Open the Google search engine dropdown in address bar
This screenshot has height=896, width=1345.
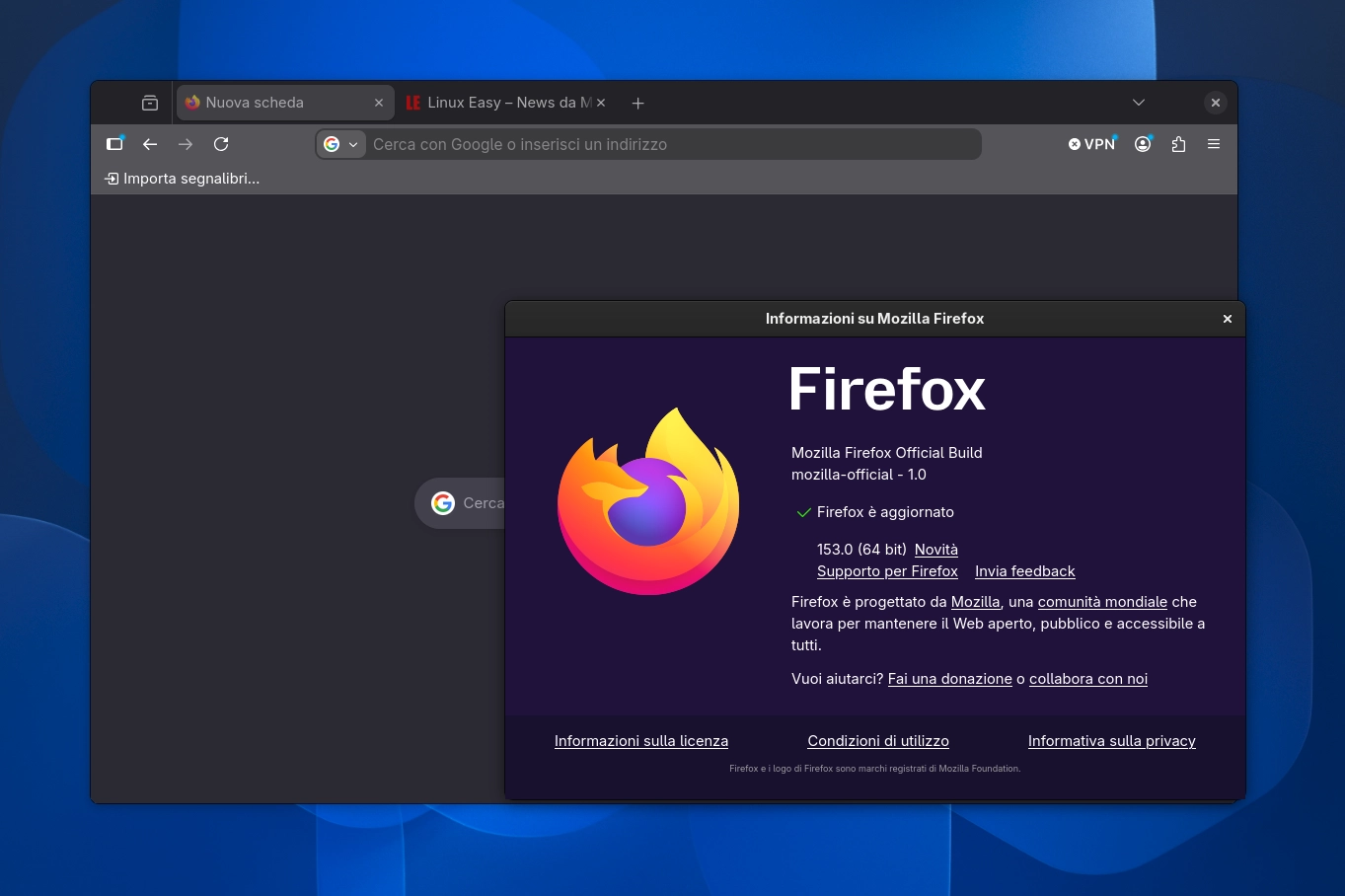tap(341, 144)
